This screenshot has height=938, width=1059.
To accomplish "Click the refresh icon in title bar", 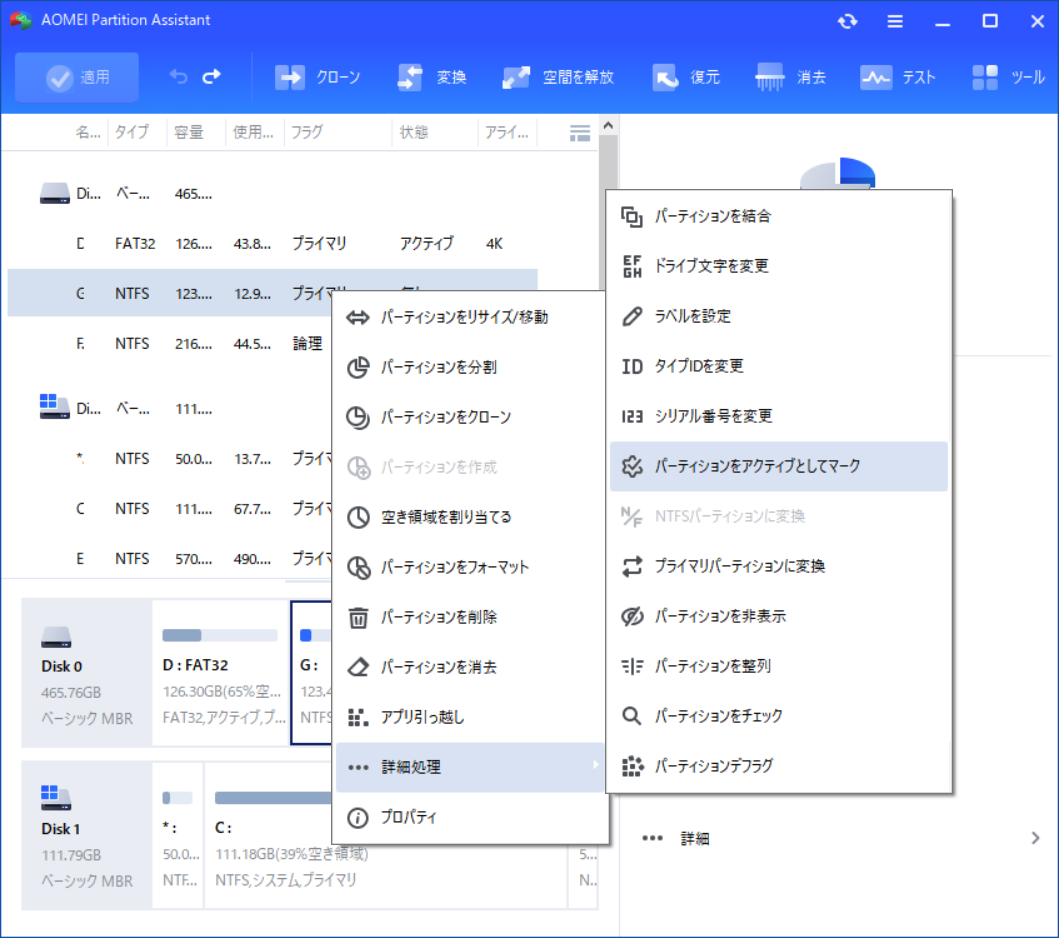I will 848,21.
